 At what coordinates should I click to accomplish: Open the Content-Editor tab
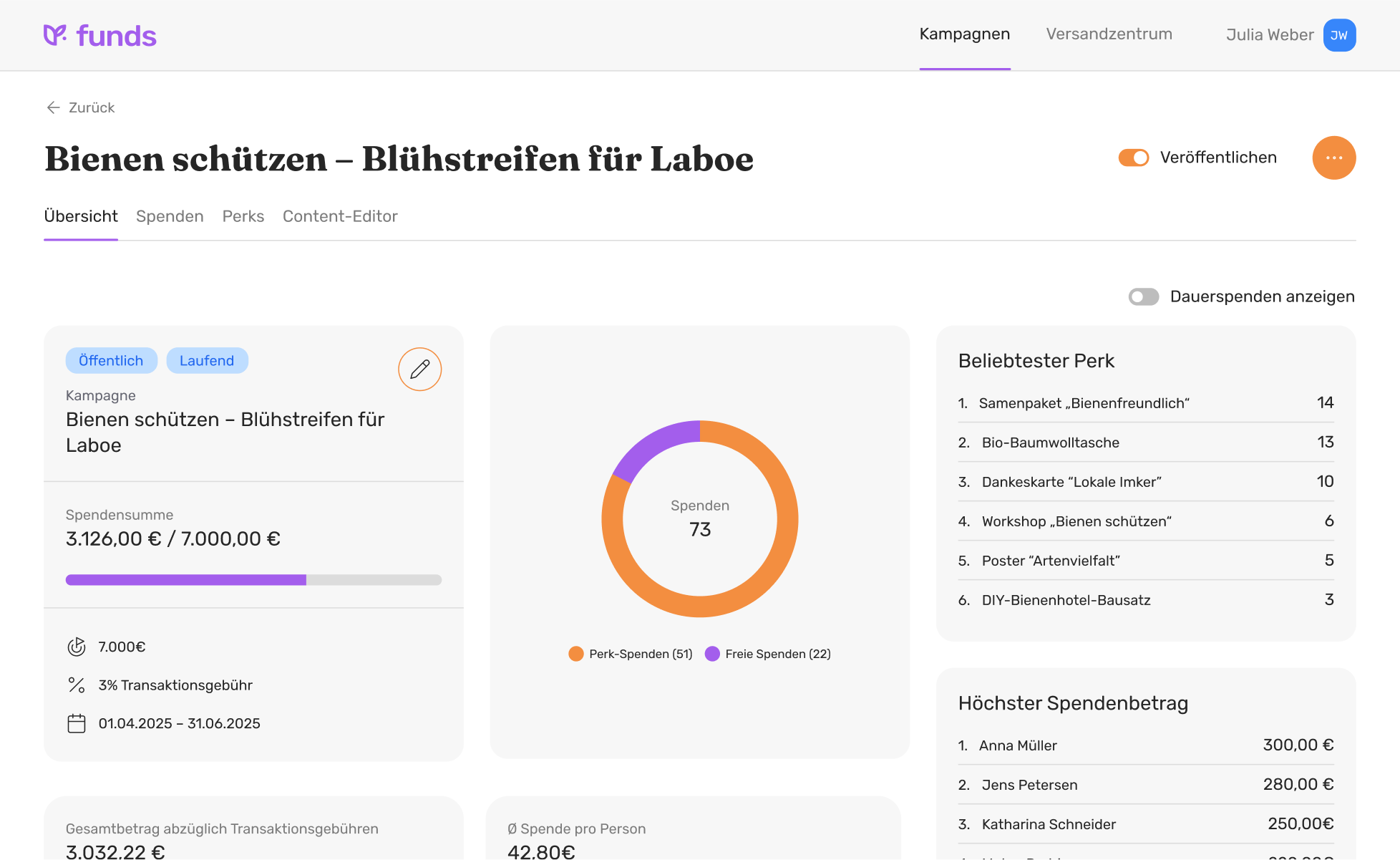(x=340, y=216)
